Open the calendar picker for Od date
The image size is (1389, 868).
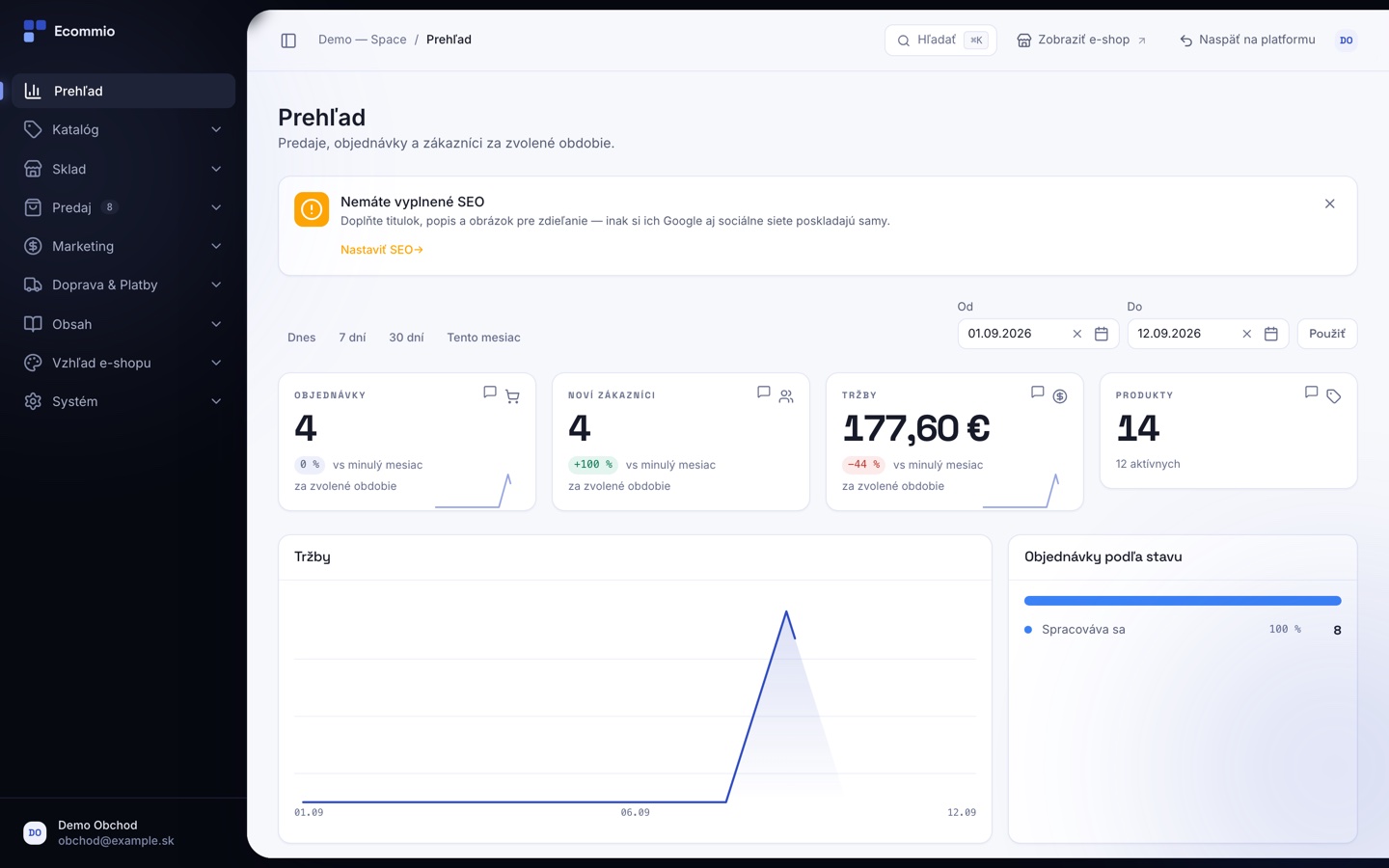pyautogui.click(x=1102, y=334)
